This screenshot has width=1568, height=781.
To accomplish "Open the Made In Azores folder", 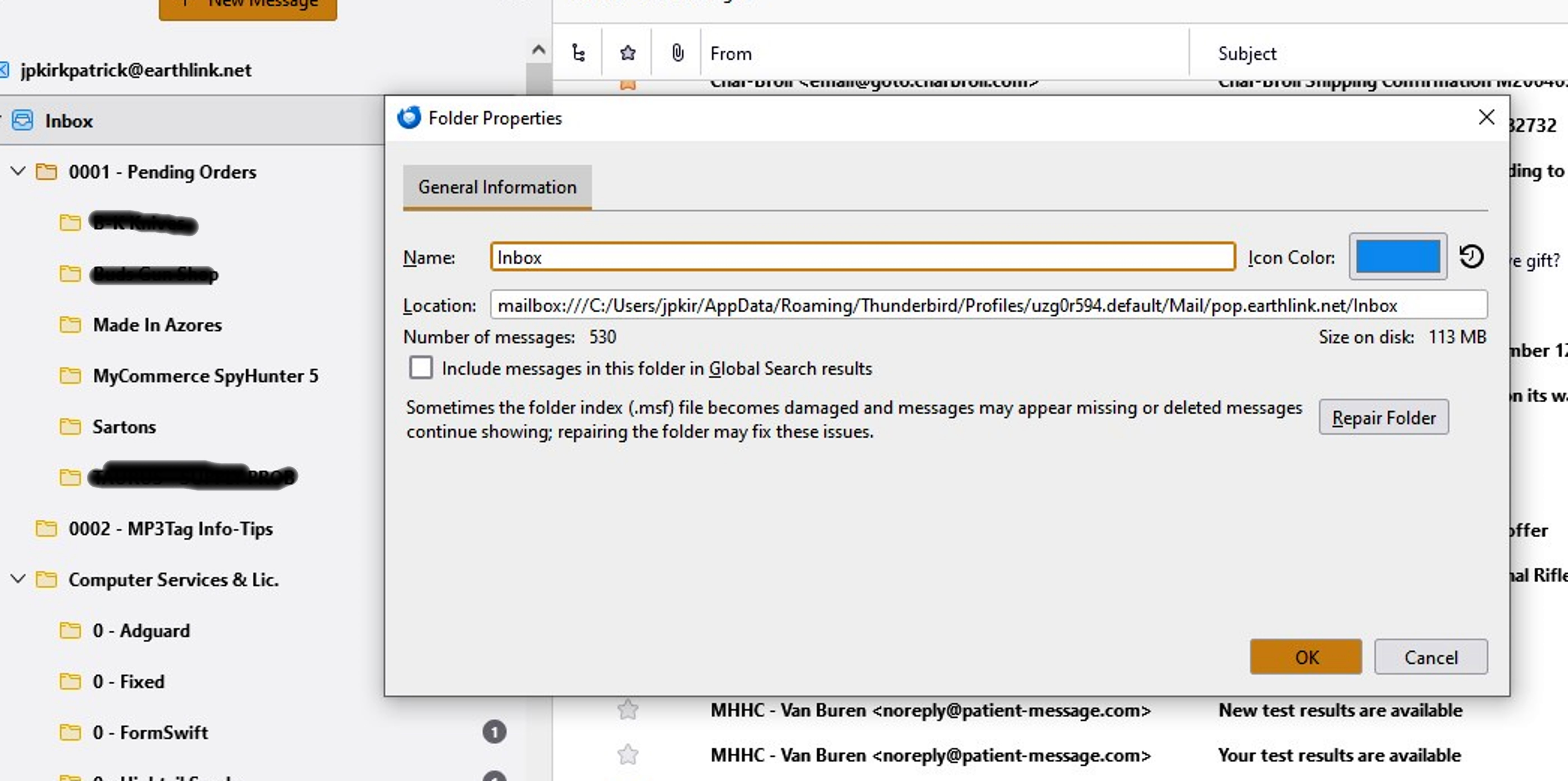I will pyautogui.click(x=157, y=325).
